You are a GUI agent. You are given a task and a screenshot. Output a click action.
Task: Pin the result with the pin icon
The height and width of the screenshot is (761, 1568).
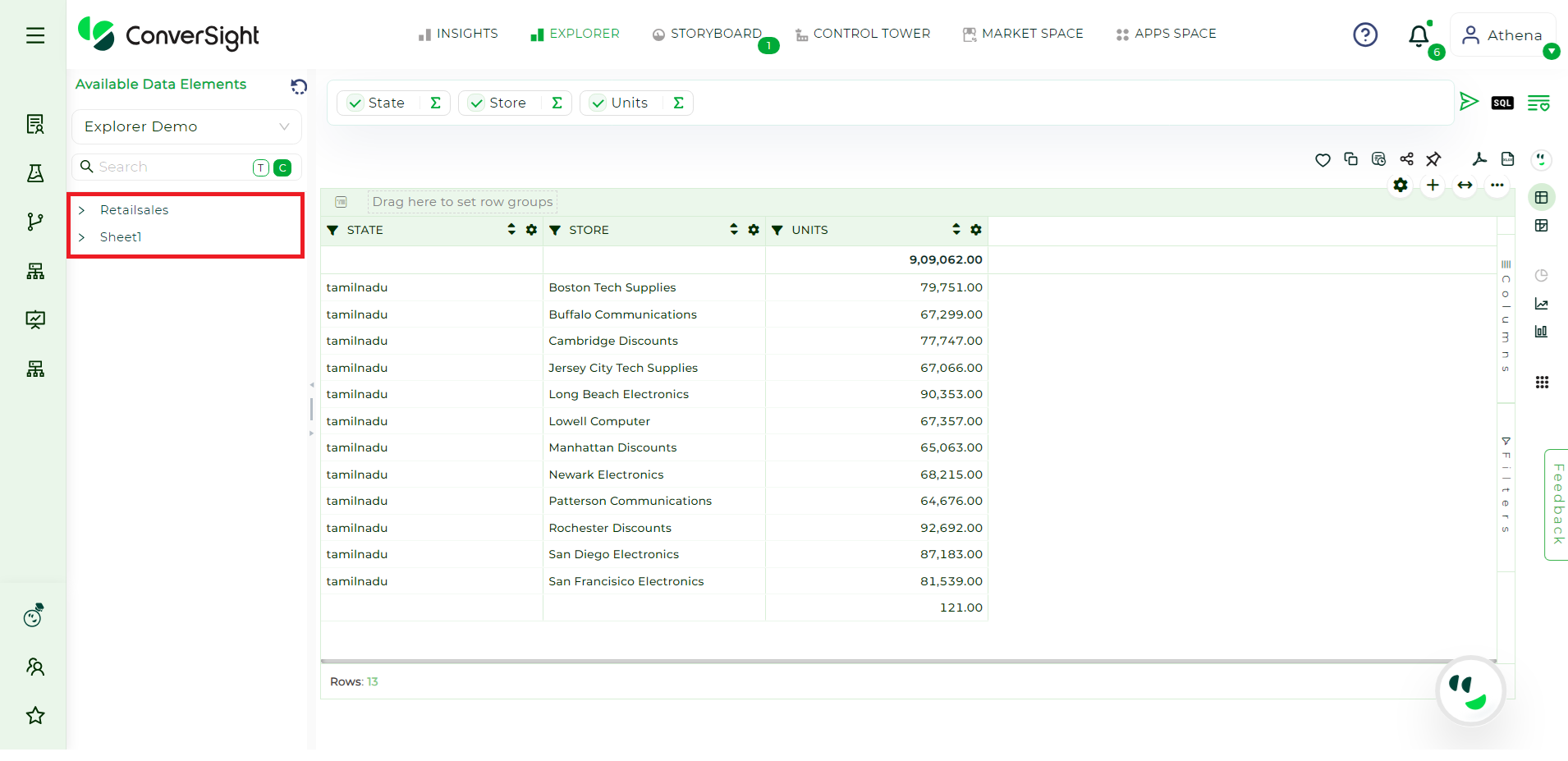1433,159
